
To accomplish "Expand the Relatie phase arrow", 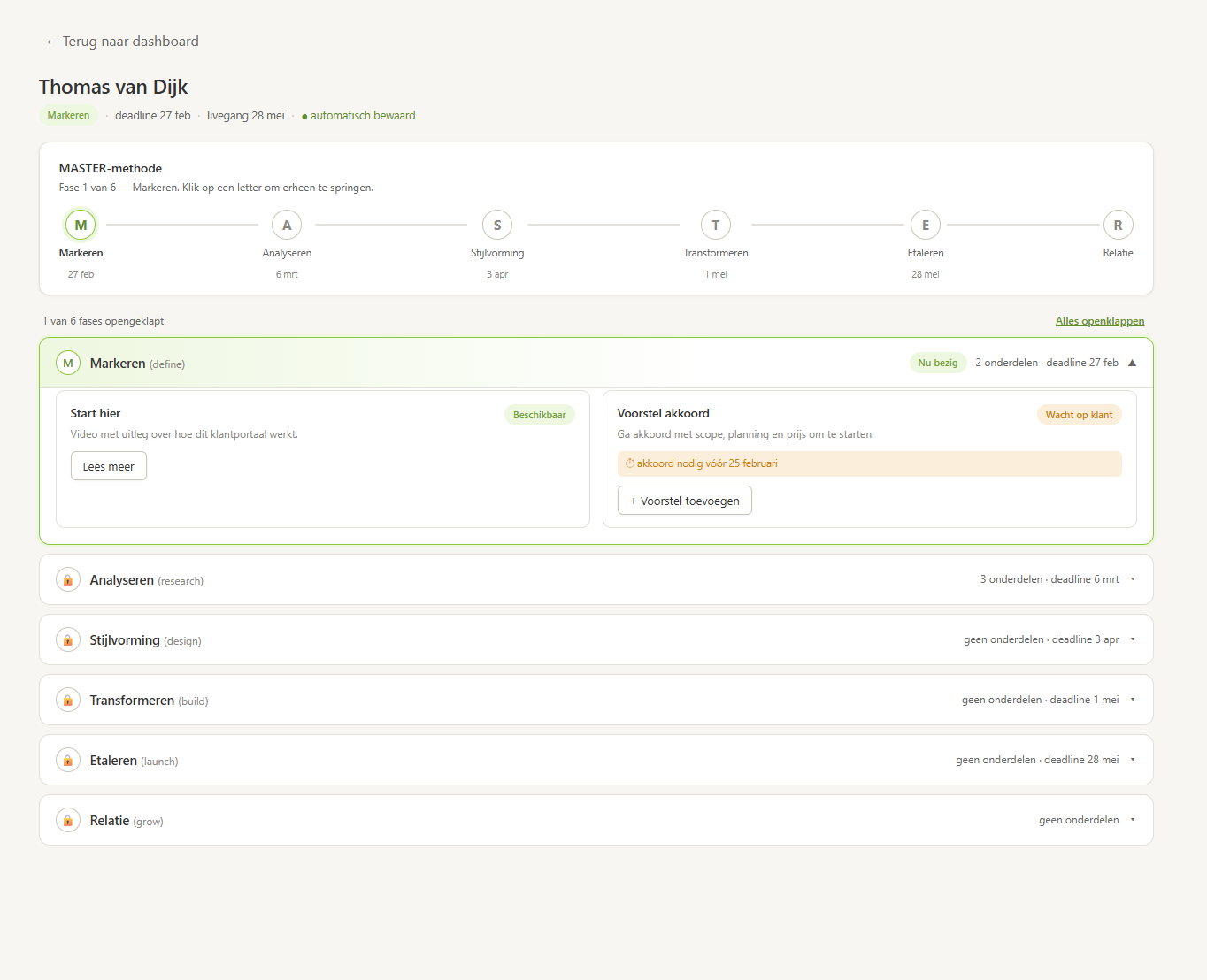I will coord(1133,820).
